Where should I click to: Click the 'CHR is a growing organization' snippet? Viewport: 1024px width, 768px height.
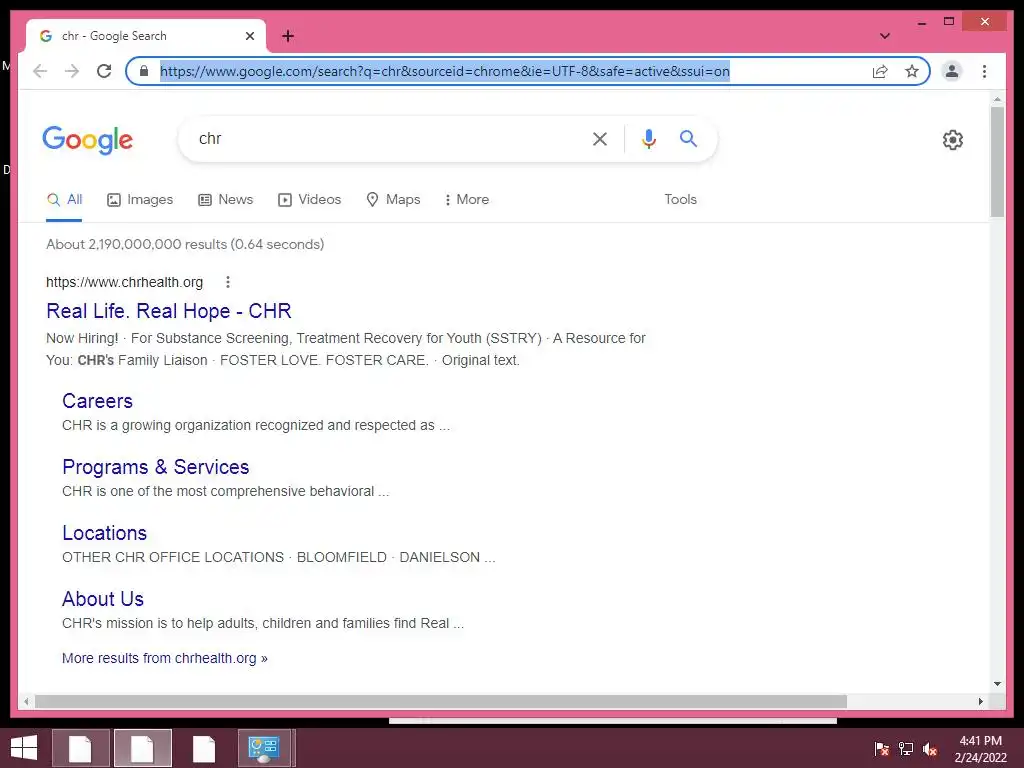tap(256, 425)
